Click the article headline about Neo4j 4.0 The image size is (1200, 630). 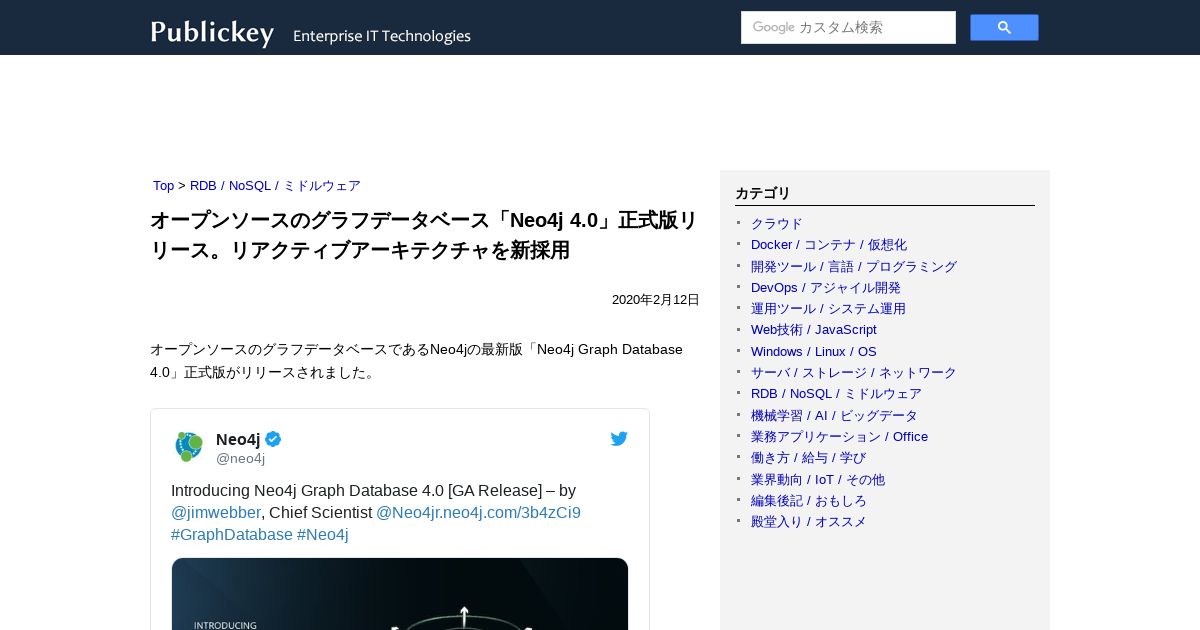click(x=424, y=235)
